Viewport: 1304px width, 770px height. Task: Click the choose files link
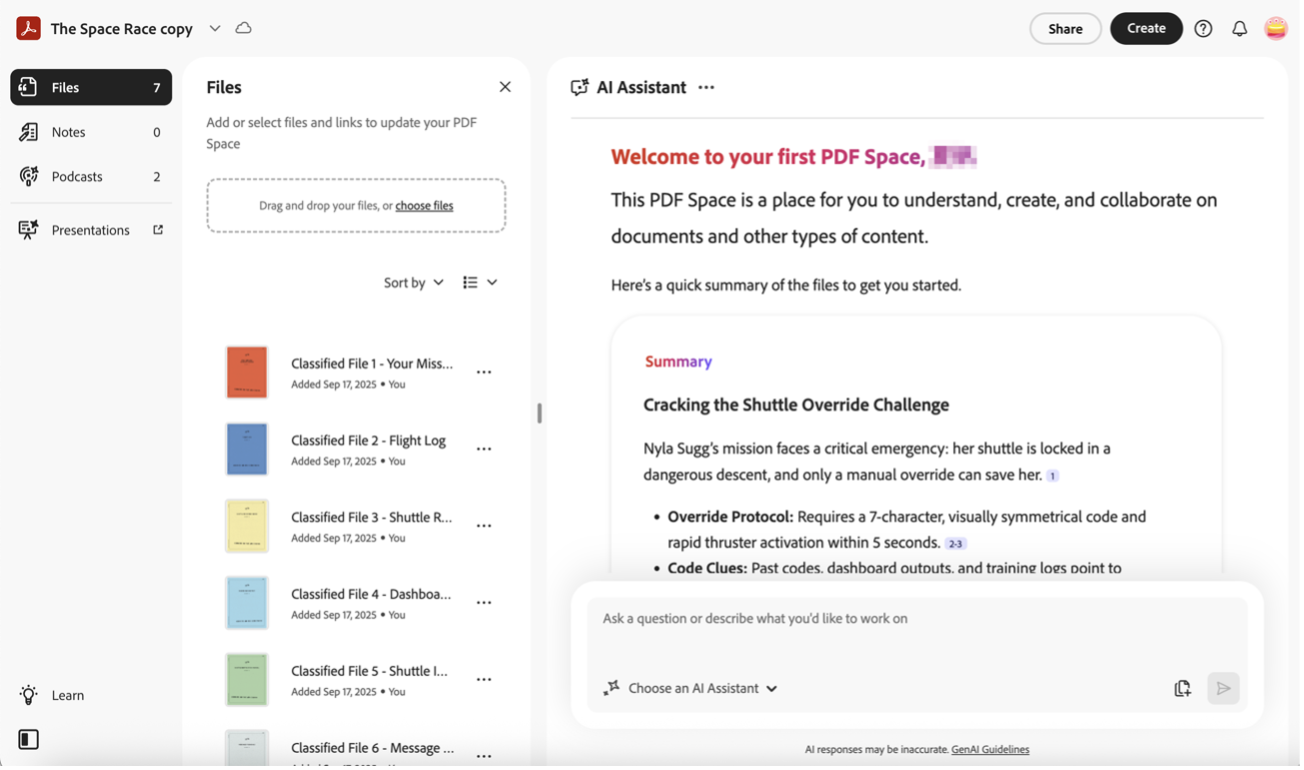(424, 206)
